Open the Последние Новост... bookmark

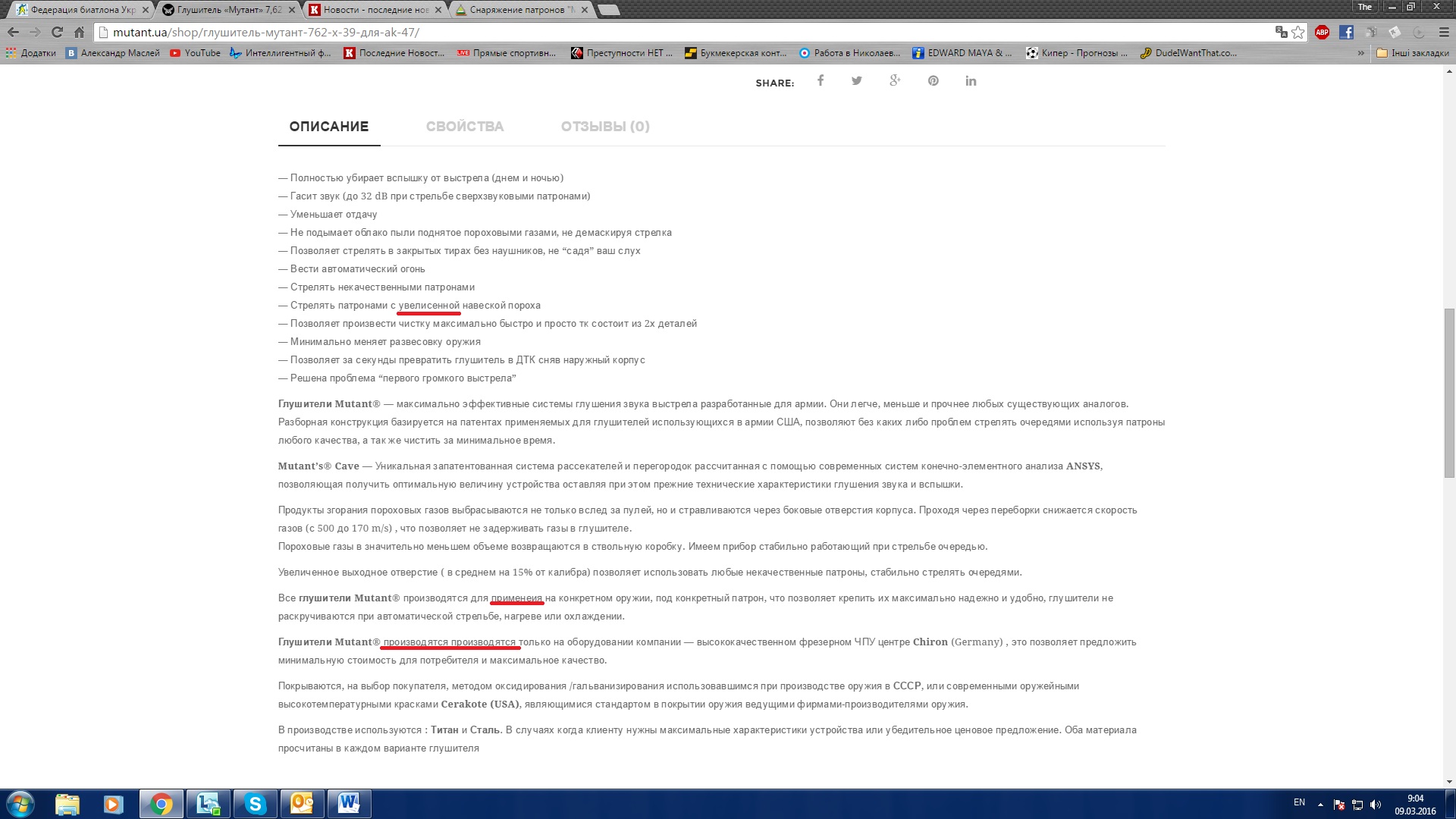[394, 53]
